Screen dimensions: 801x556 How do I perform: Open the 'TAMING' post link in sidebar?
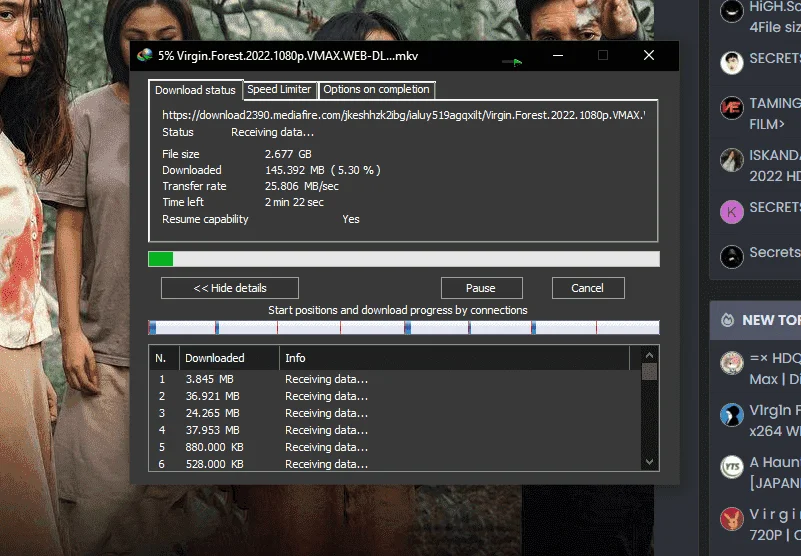pos(775,113)
